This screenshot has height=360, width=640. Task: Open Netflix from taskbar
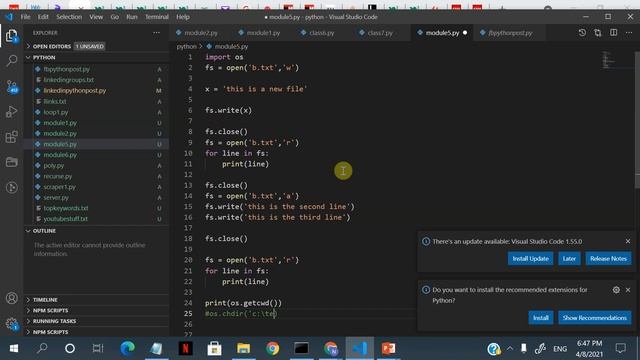click(185, 349)
